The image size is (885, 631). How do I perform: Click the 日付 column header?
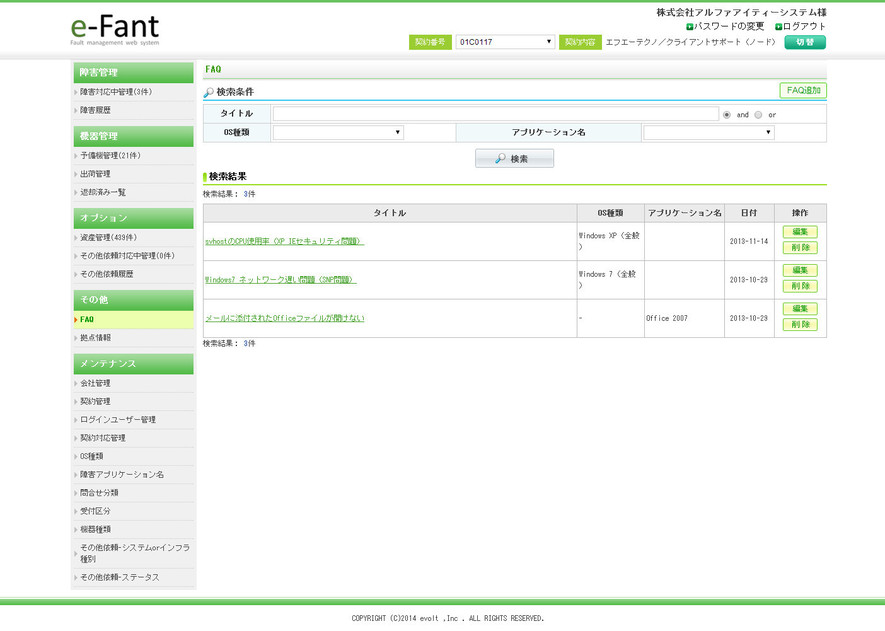[749, 213]
